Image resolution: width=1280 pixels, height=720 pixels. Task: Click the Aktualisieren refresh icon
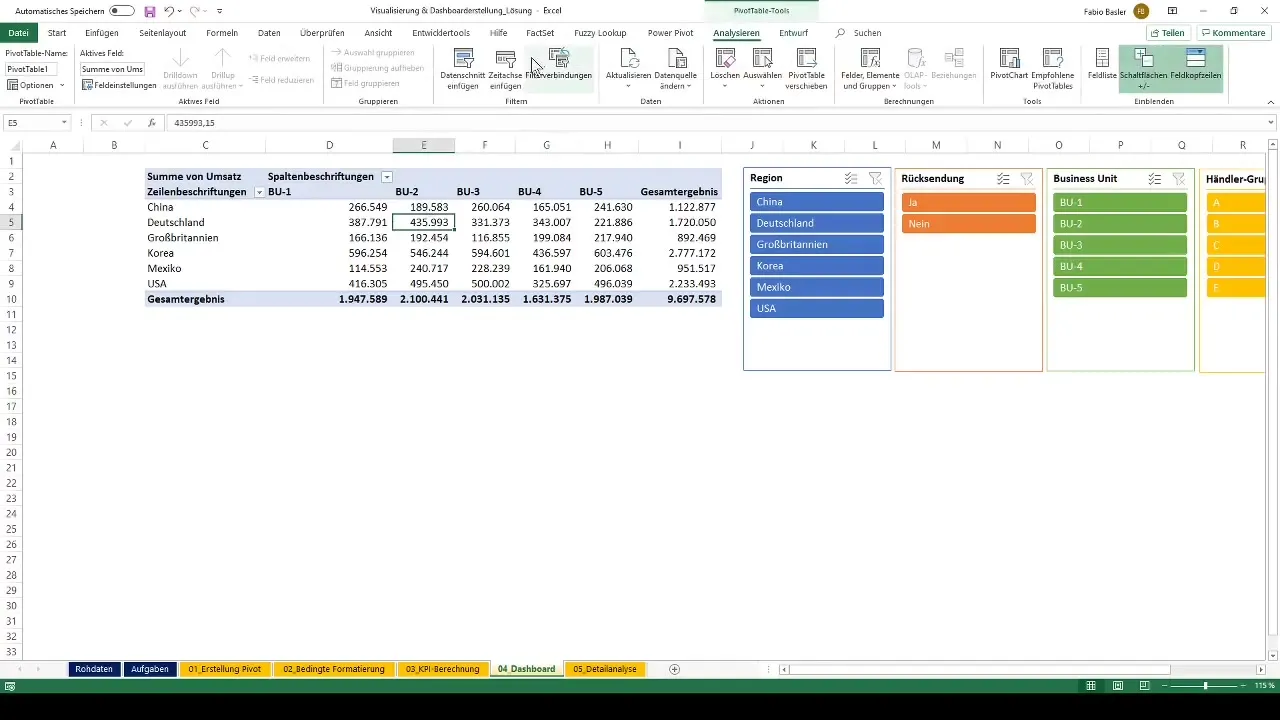point(628,57)
